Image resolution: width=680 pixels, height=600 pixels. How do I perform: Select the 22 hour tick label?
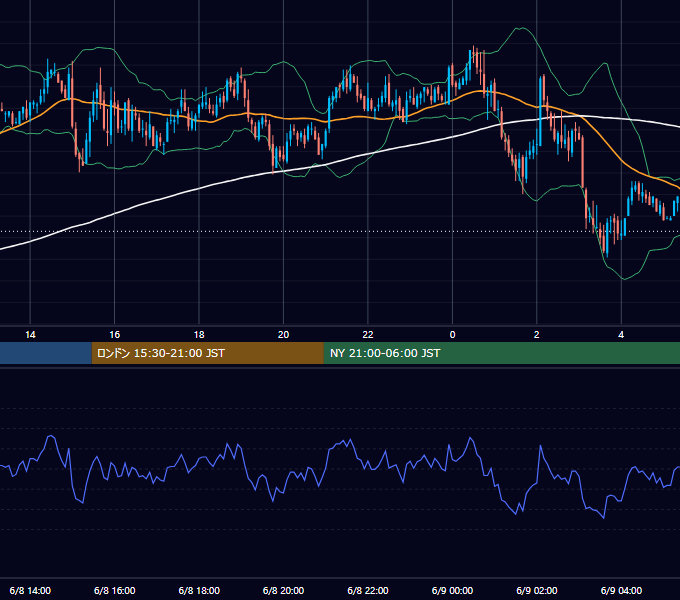[368, 335]
